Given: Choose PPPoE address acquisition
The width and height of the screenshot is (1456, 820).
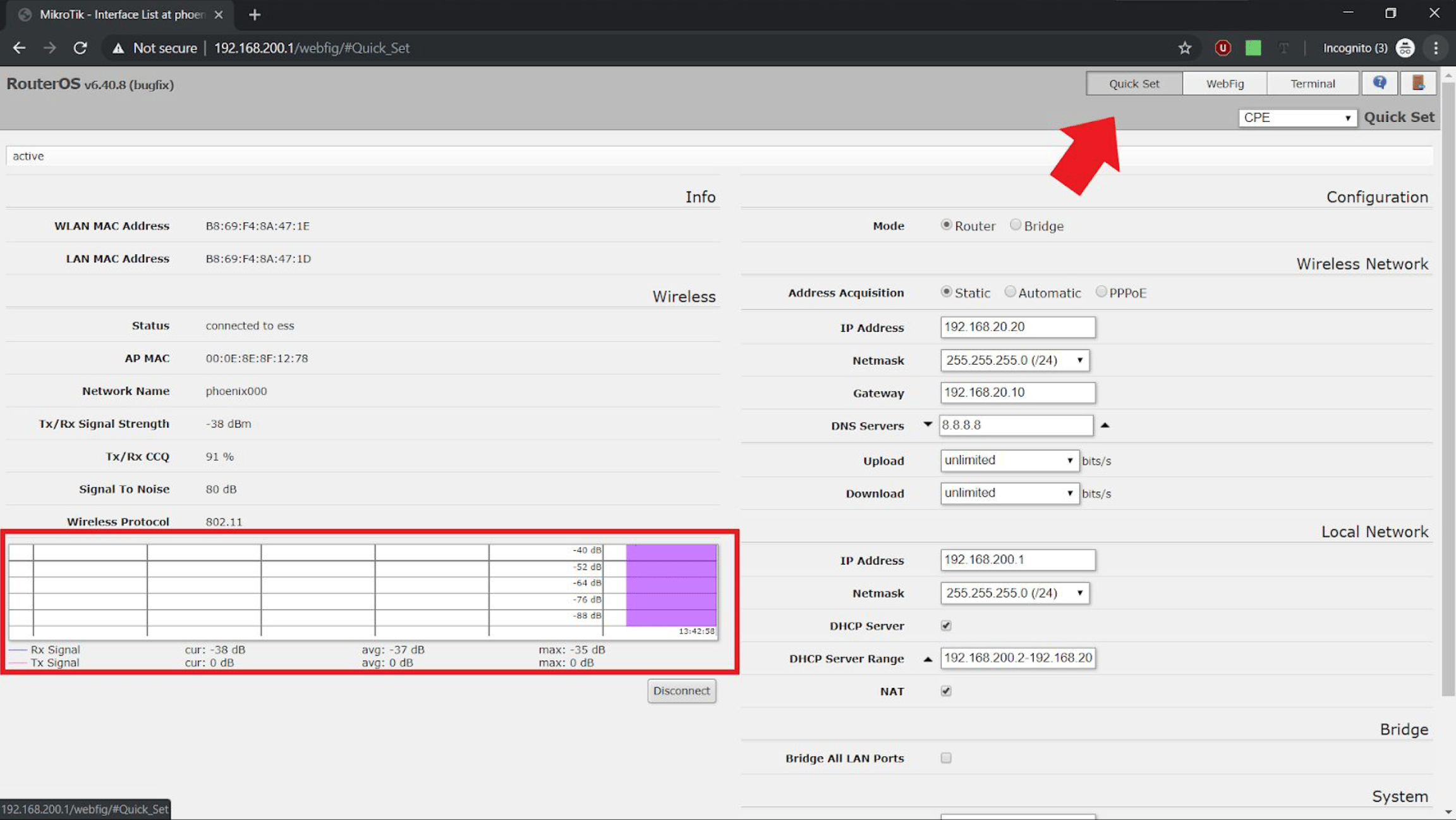Looking at the screenshot, I should 1101,292.
